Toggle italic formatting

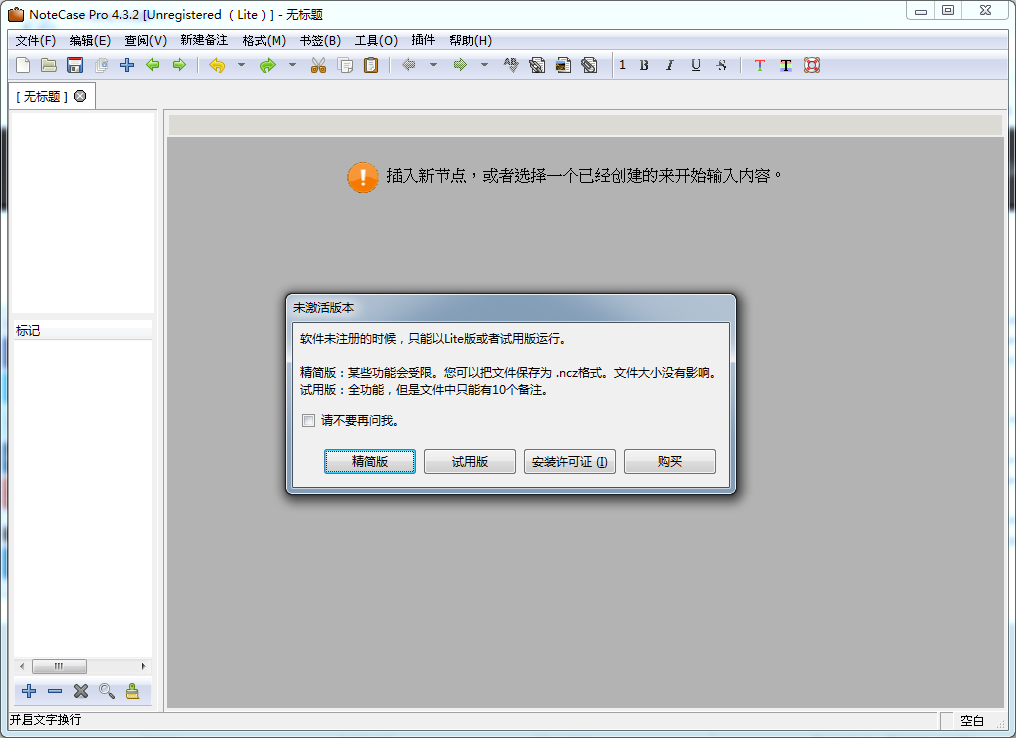pyautogui.click(x=669, y=65)
